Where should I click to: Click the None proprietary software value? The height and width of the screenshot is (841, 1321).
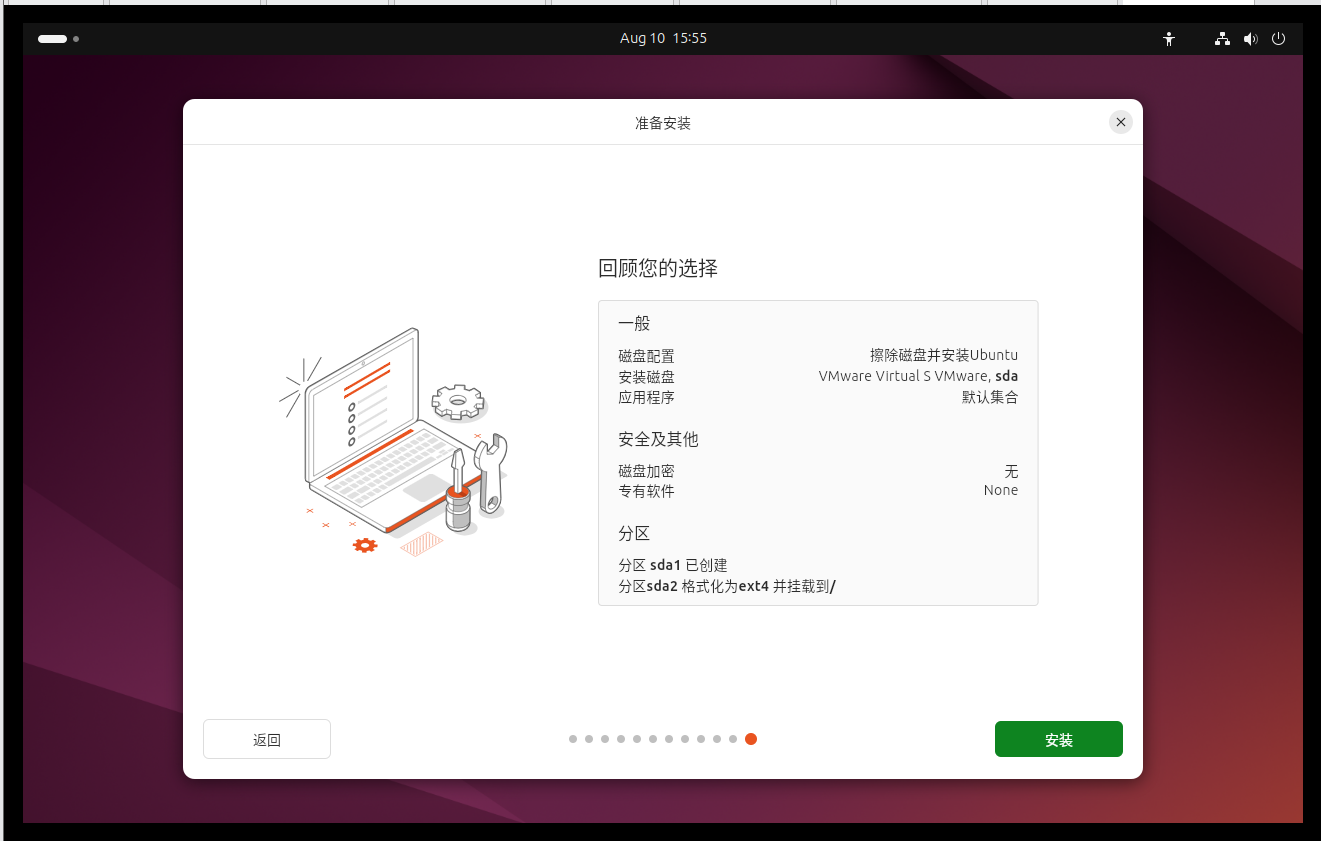1001,491
